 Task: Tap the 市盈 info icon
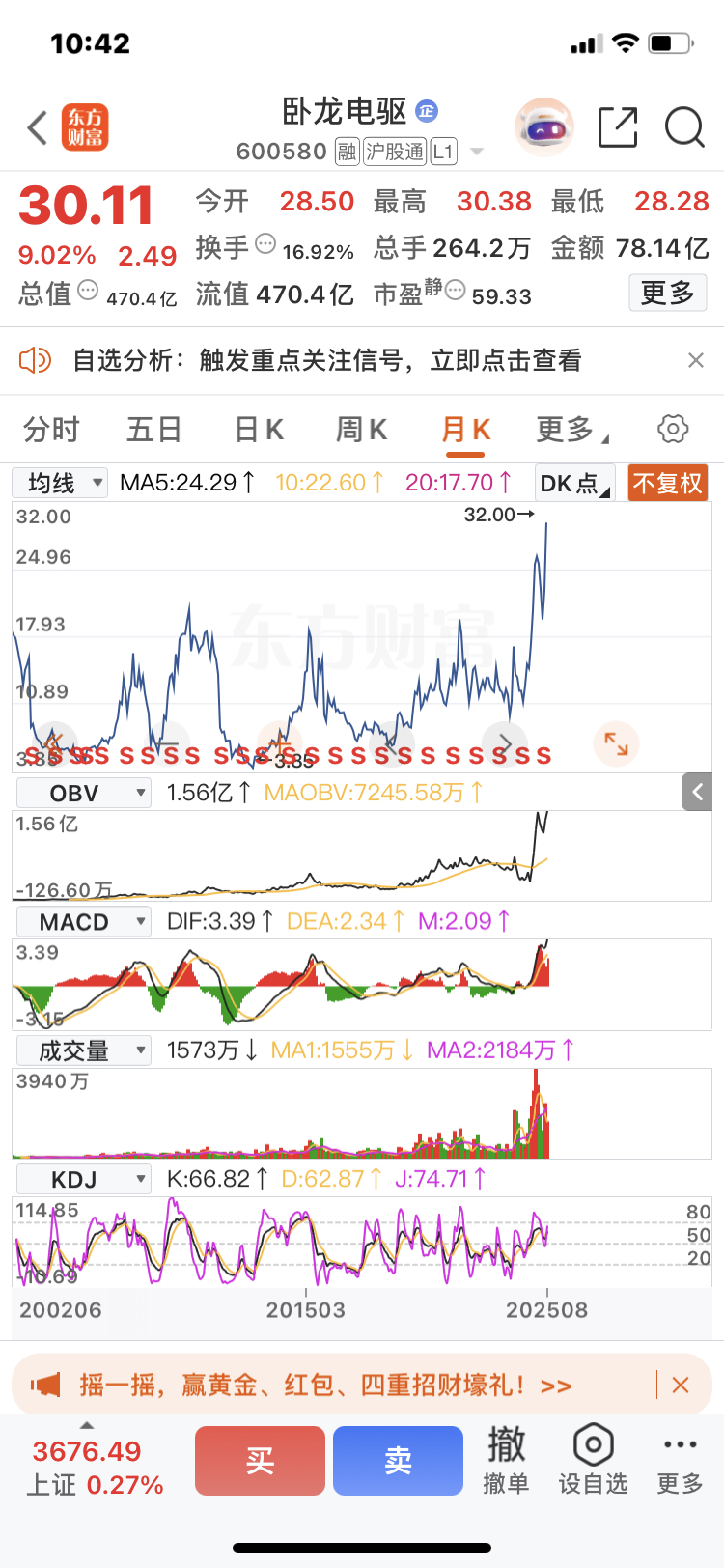pos(455,290)
